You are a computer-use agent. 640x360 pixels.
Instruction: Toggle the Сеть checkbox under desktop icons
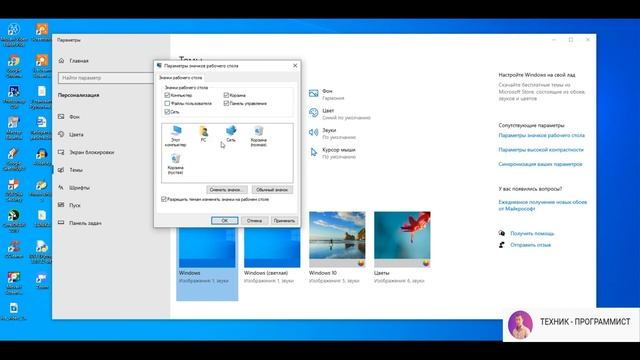click(x=167, y=111)
